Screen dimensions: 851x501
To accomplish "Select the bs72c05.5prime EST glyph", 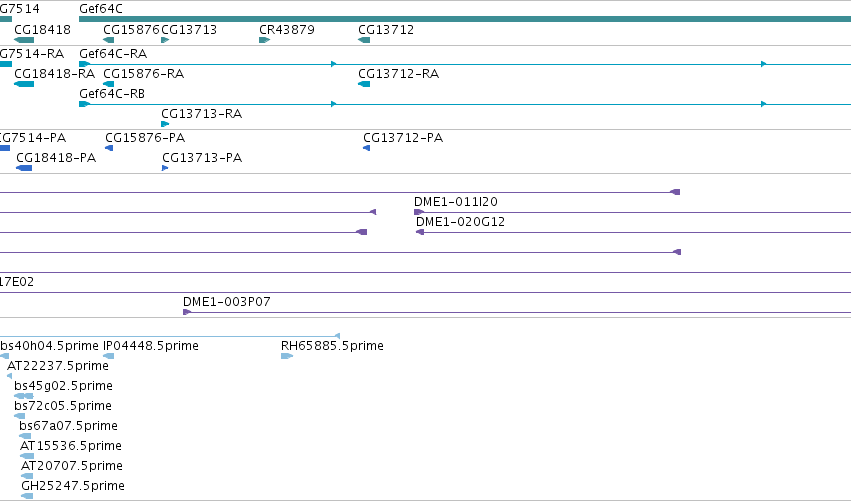I will [20, 416].
